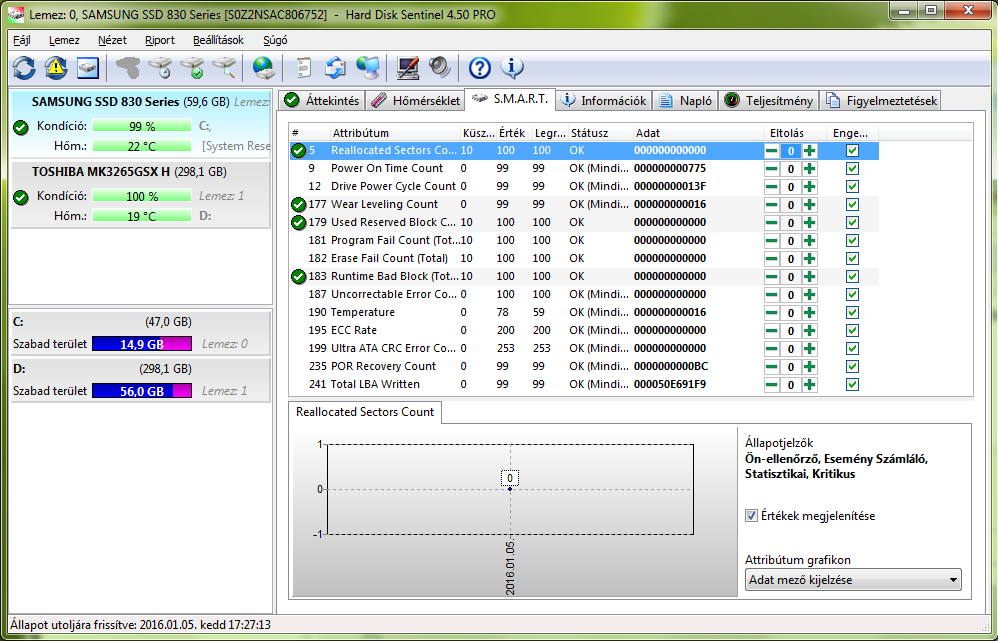This screenshot has width=998, height=641.
Task: Click the plus offset button for Power On Time Count
Action: (x=809, y=169)
